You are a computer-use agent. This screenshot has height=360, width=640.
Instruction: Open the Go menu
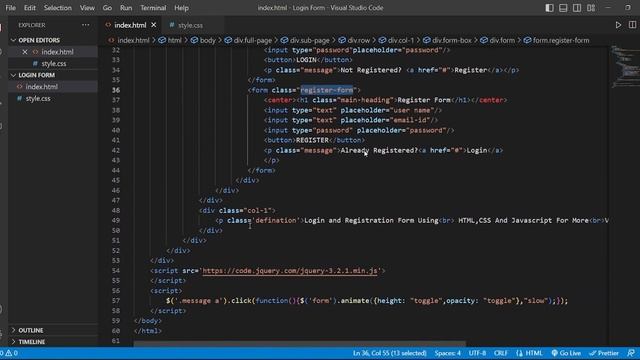[x=107, y=8]
